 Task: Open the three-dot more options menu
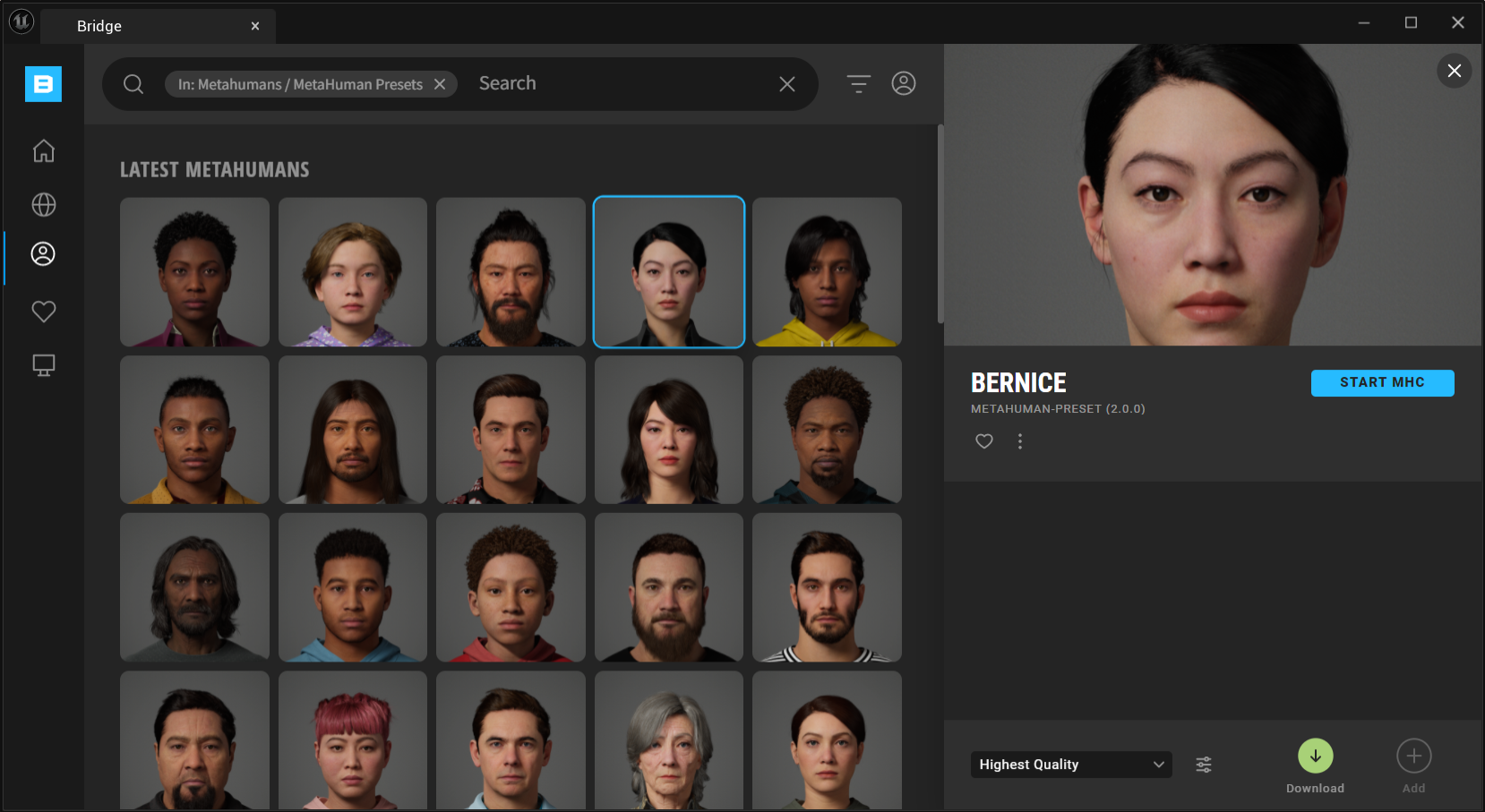tap(1019, 441)
